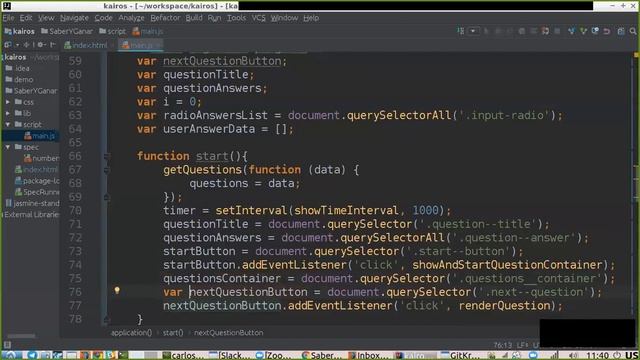Screen dimensions: 640x360
Task: Select External Libraries in project tree
Action: tap(30, 214)
